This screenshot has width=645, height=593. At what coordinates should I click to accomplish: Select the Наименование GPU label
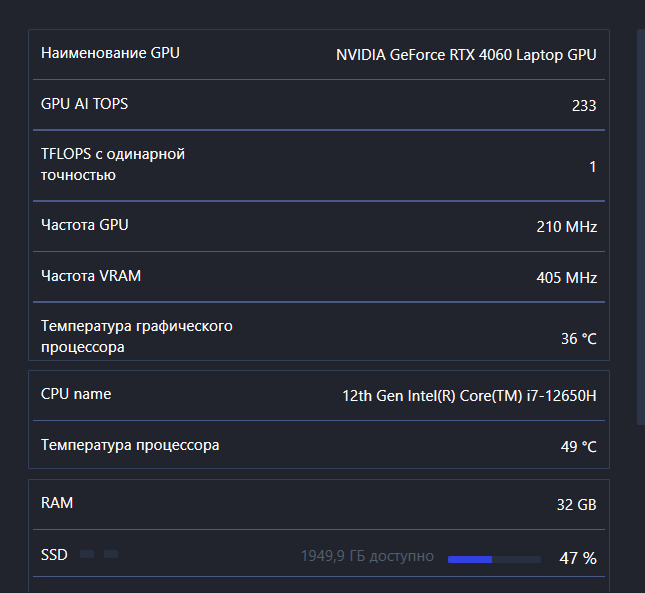click(x=110, y=53)
